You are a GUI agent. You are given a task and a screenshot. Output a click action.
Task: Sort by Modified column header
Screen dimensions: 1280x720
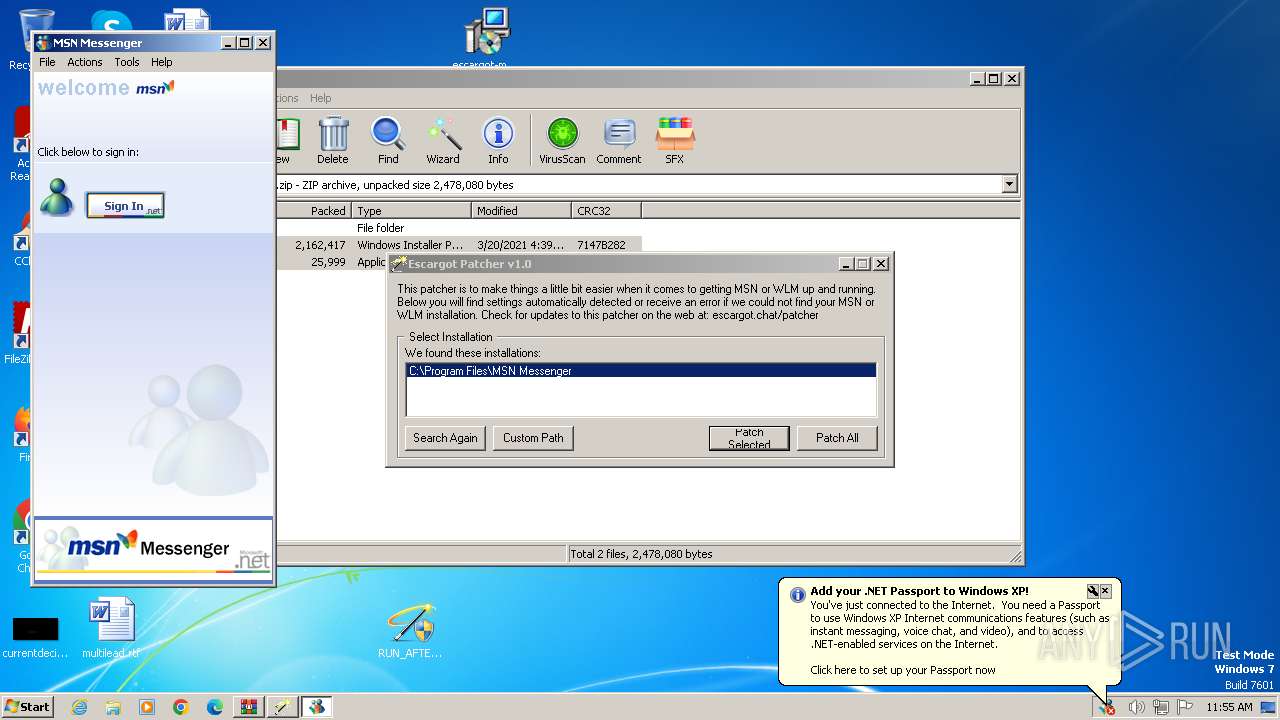click(521, 211)
